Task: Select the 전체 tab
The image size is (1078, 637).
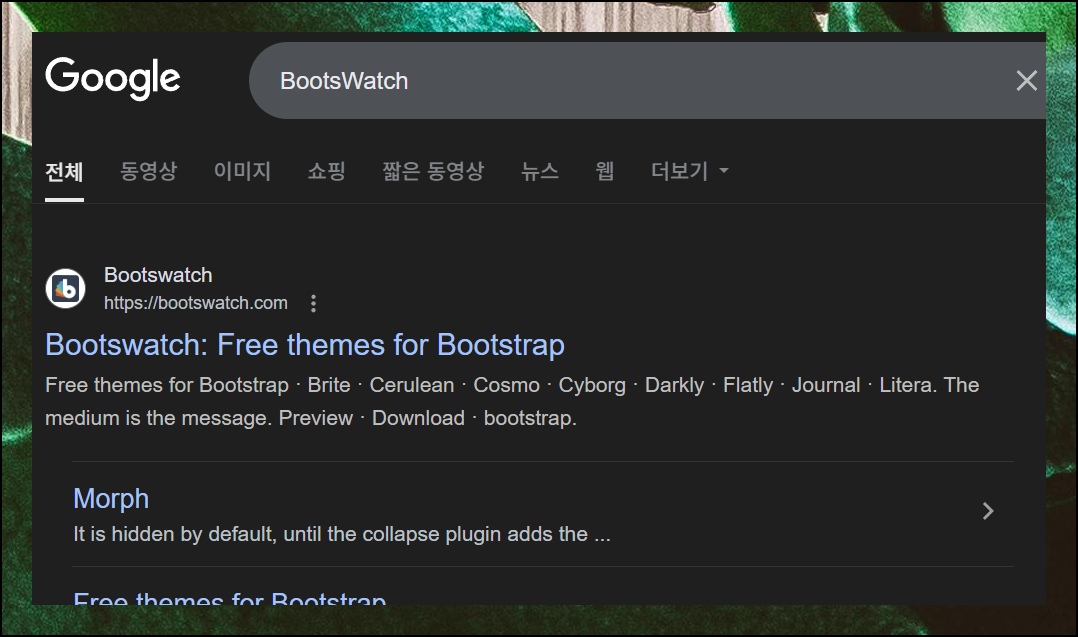Action: click(x=64, y=171)
